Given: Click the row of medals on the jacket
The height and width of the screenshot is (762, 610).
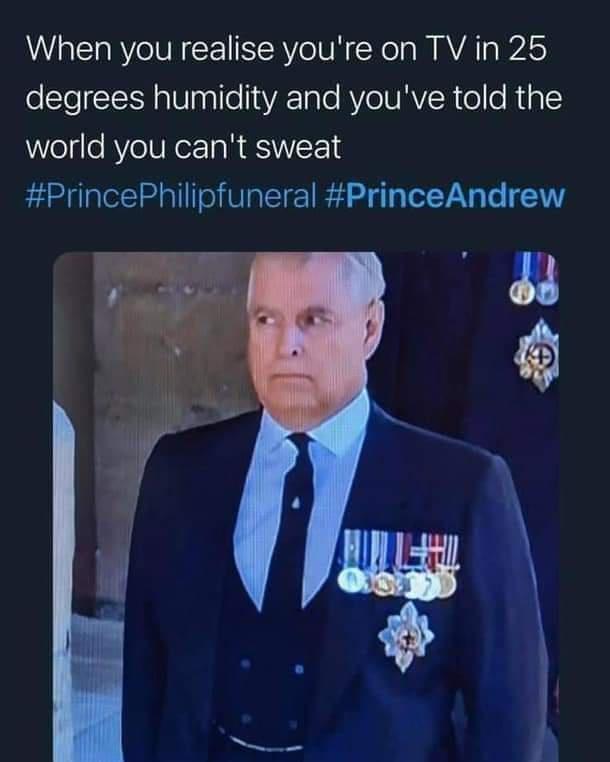Looking at the screenshot, I should 401,564.
